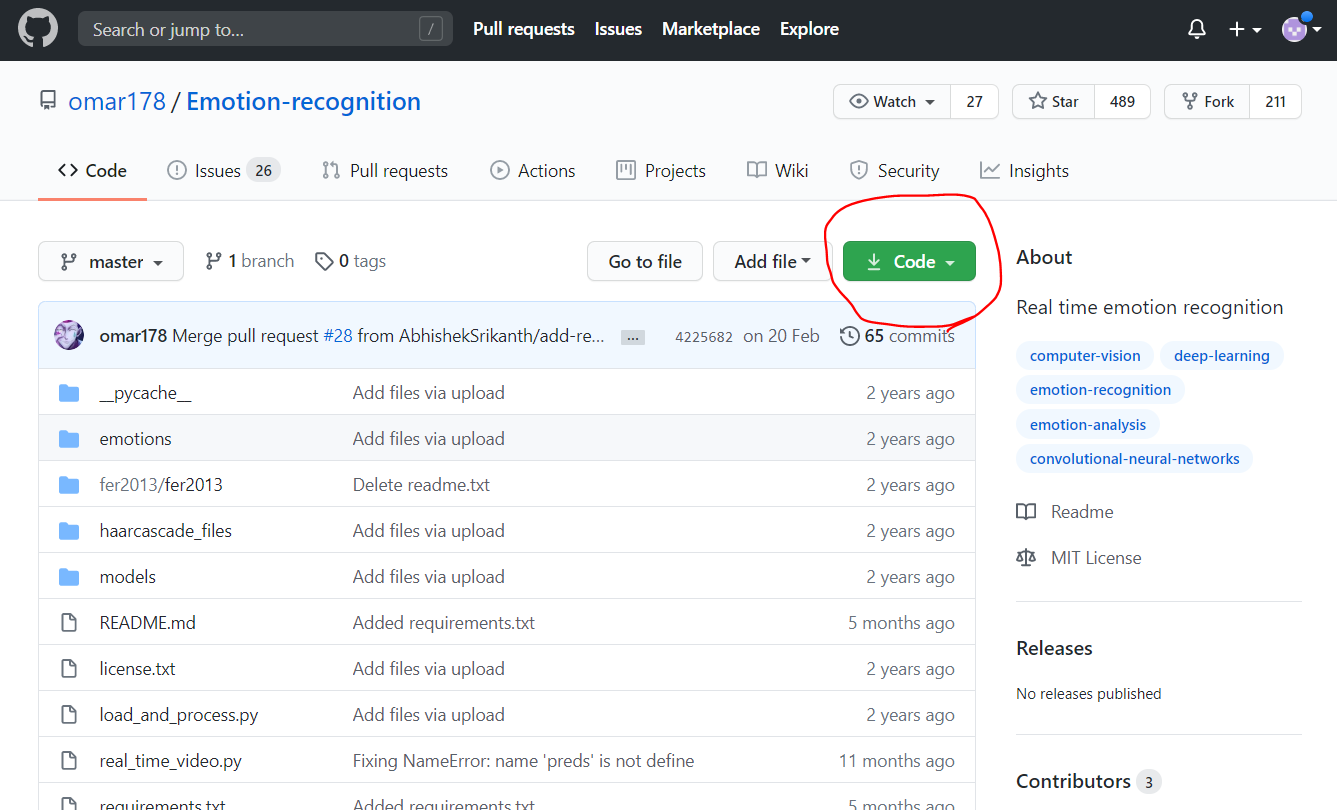Screen dimensions: 1337x810
Task: Click the GitHub logo icon
Action: pos(38,30)
